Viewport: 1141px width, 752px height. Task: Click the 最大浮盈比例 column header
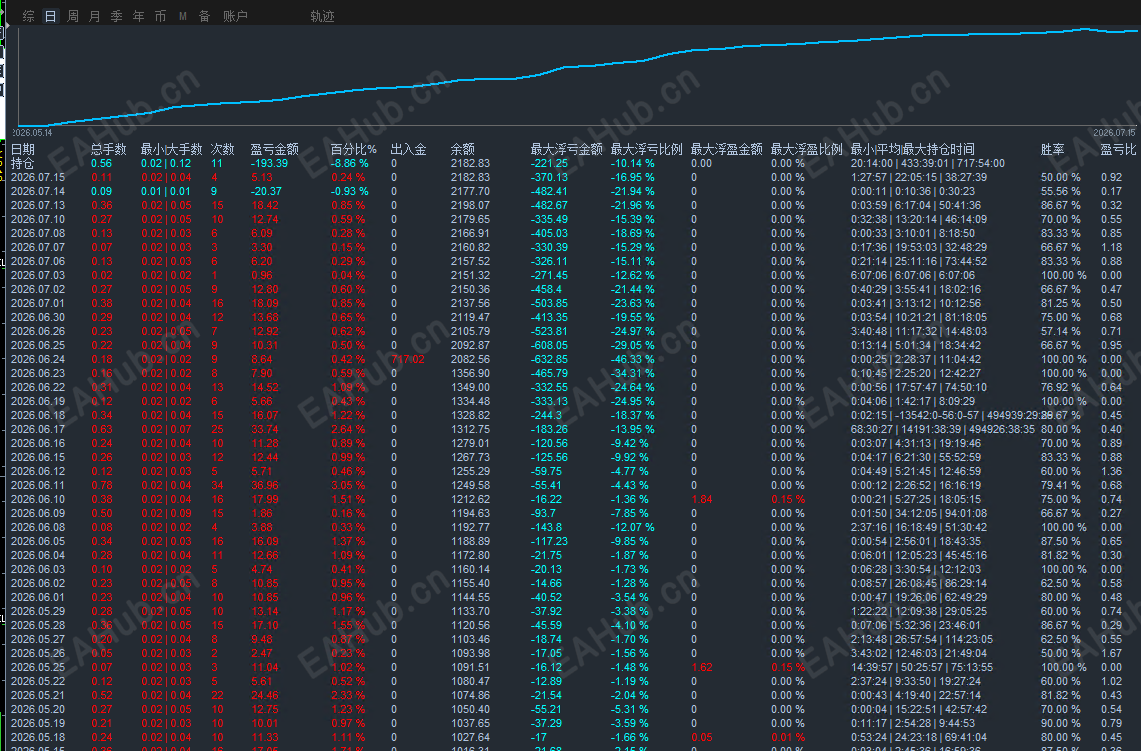807,149
